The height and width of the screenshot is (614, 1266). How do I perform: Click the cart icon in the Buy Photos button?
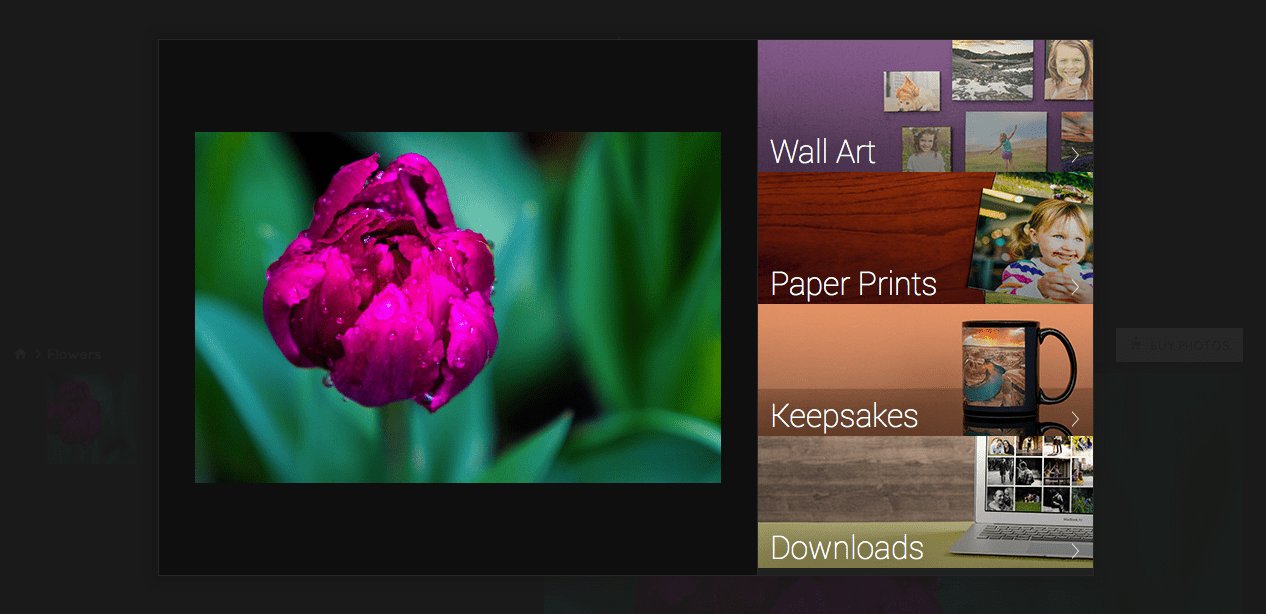(x=1137, y=344)
